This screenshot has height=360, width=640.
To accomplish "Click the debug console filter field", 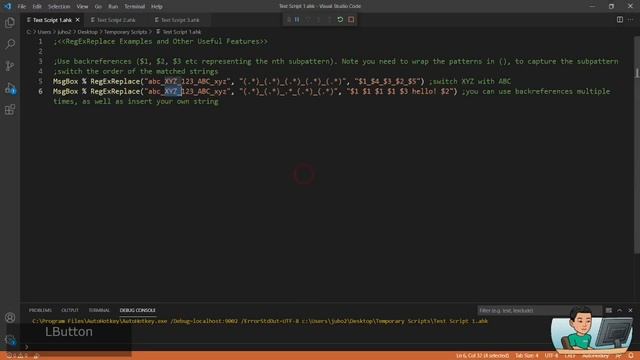I will coord(539,310).
